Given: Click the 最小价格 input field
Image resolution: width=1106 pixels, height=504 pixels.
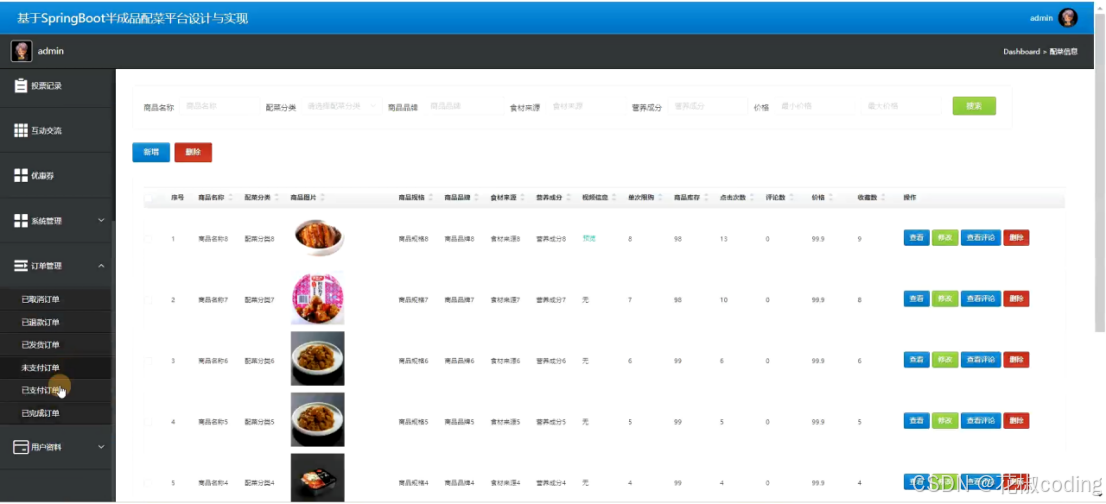Looking at the screenshot, I should (x=815, y=106).
